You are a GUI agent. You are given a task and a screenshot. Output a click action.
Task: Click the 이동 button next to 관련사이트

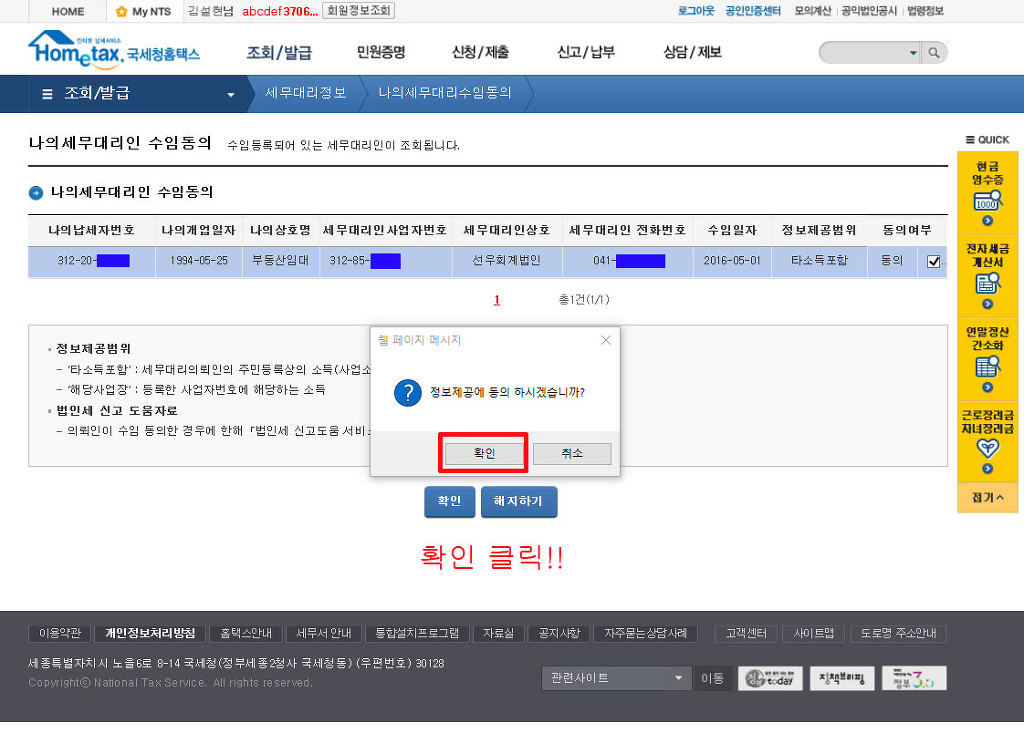point(712,678)
